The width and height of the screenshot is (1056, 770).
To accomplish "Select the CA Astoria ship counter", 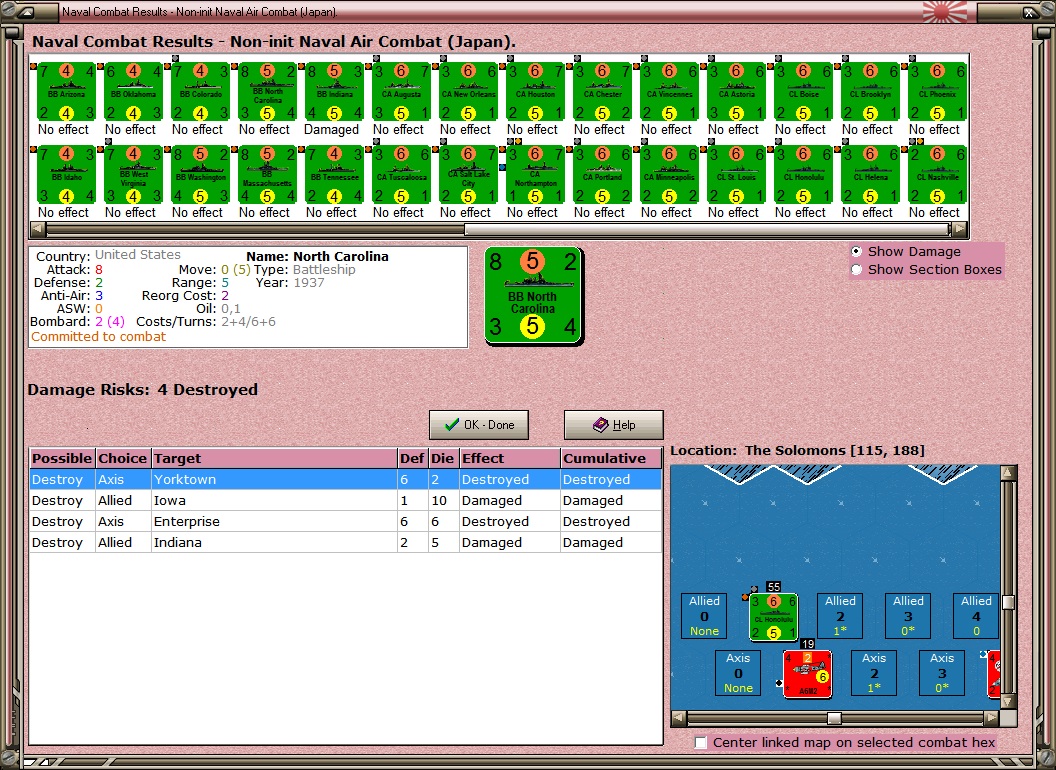I will [x=736, y=92].
